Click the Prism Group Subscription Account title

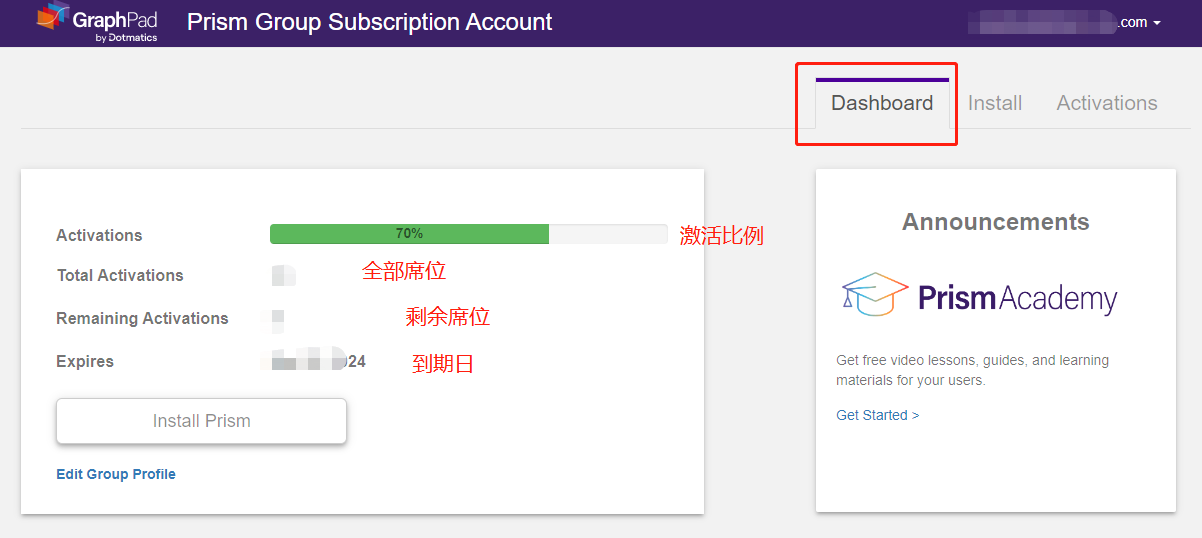coord(369,22)
